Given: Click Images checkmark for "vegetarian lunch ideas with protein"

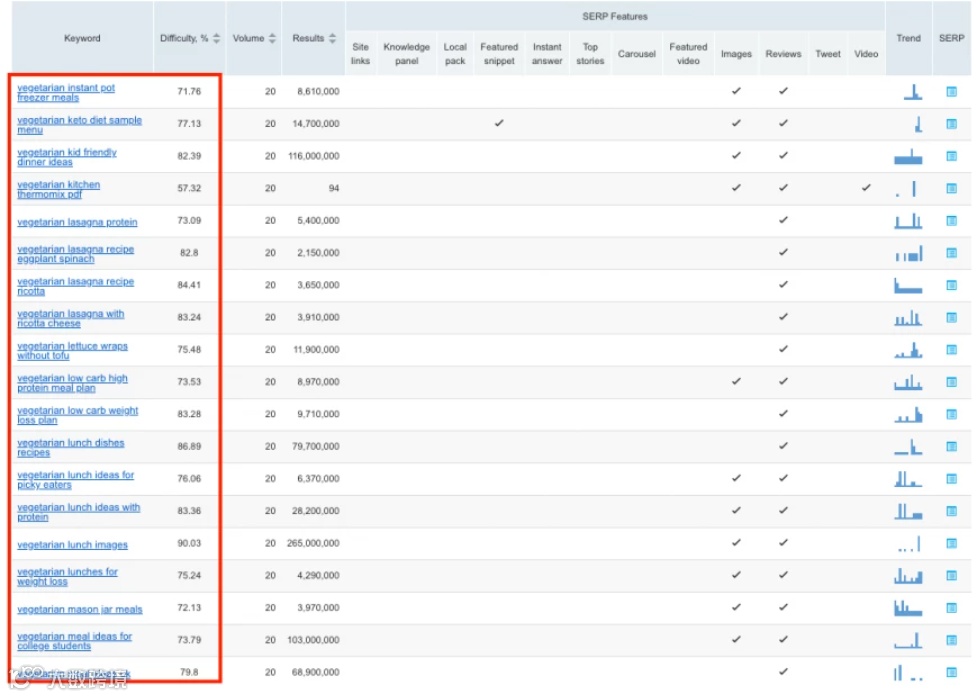Looking at the screenshot, I should point(737,510).
